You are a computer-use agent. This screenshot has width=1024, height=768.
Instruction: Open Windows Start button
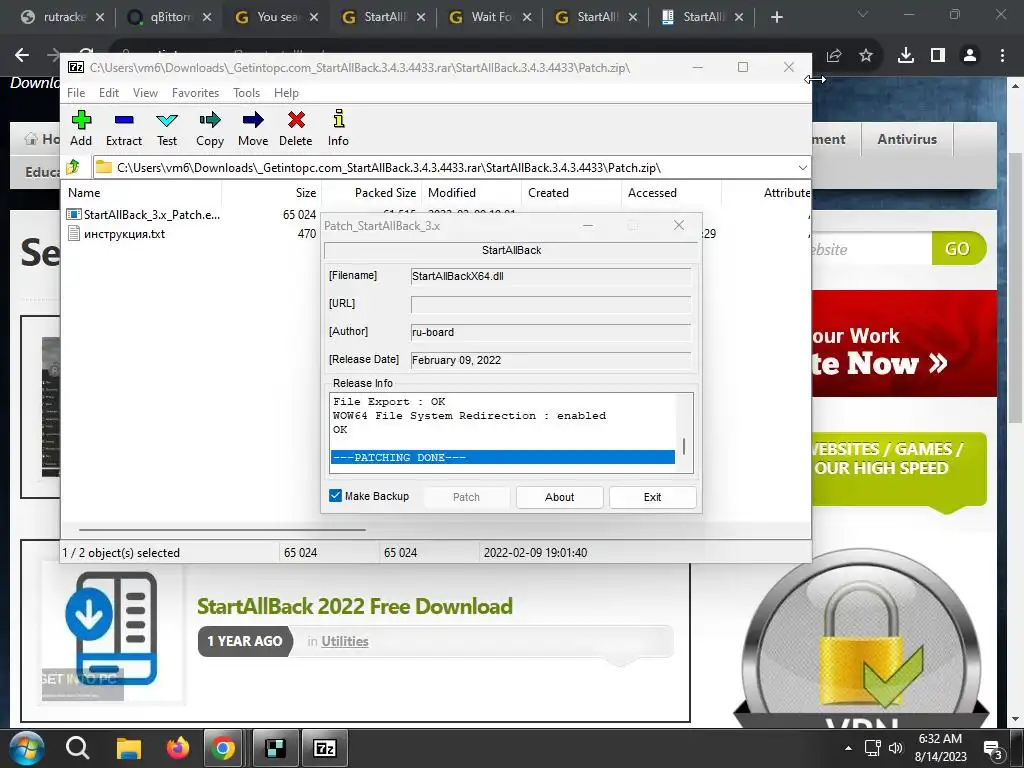click(26, 748)
